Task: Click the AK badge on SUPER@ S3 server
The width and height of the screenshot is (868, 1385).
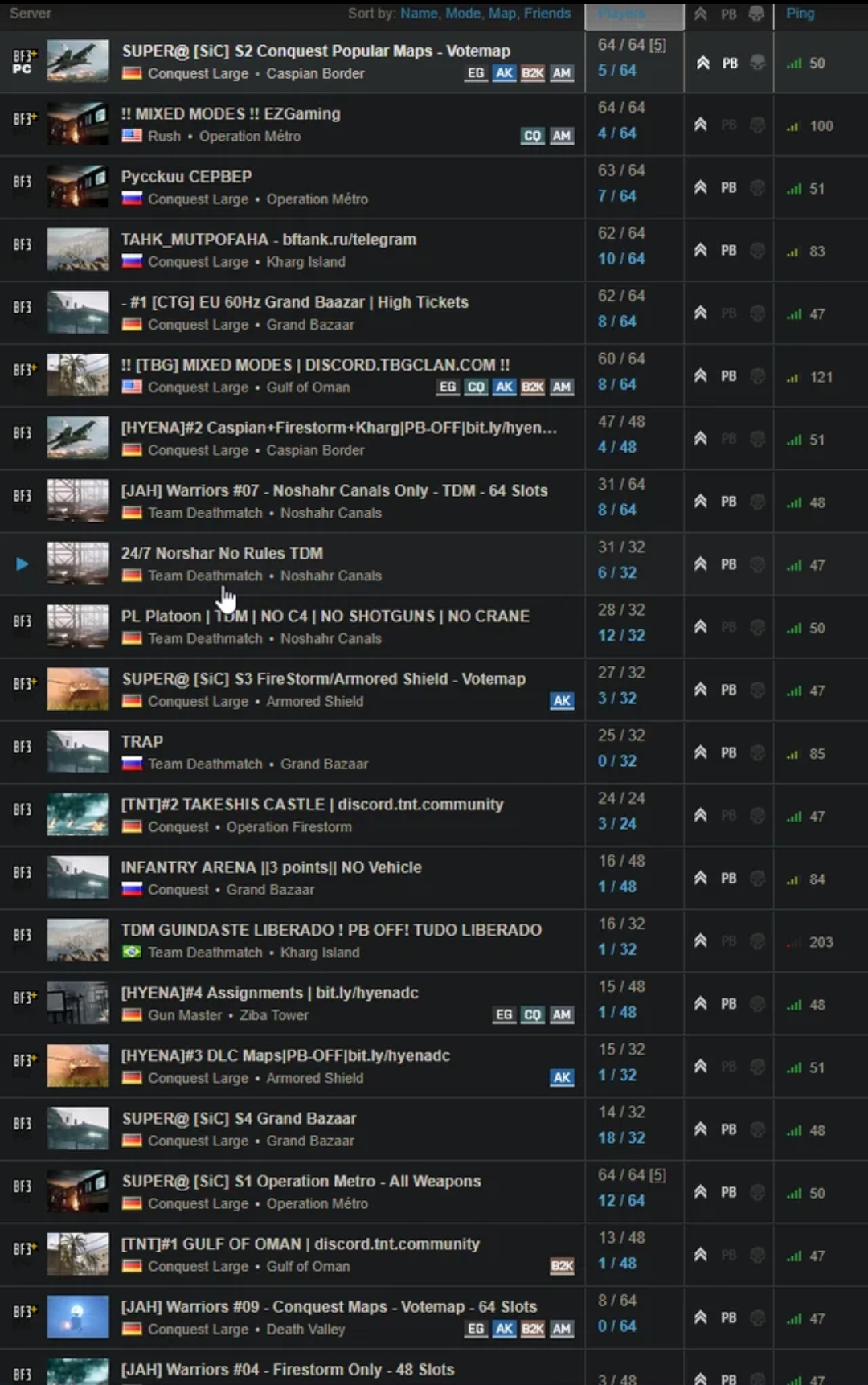Action: (x=562, y=701)
